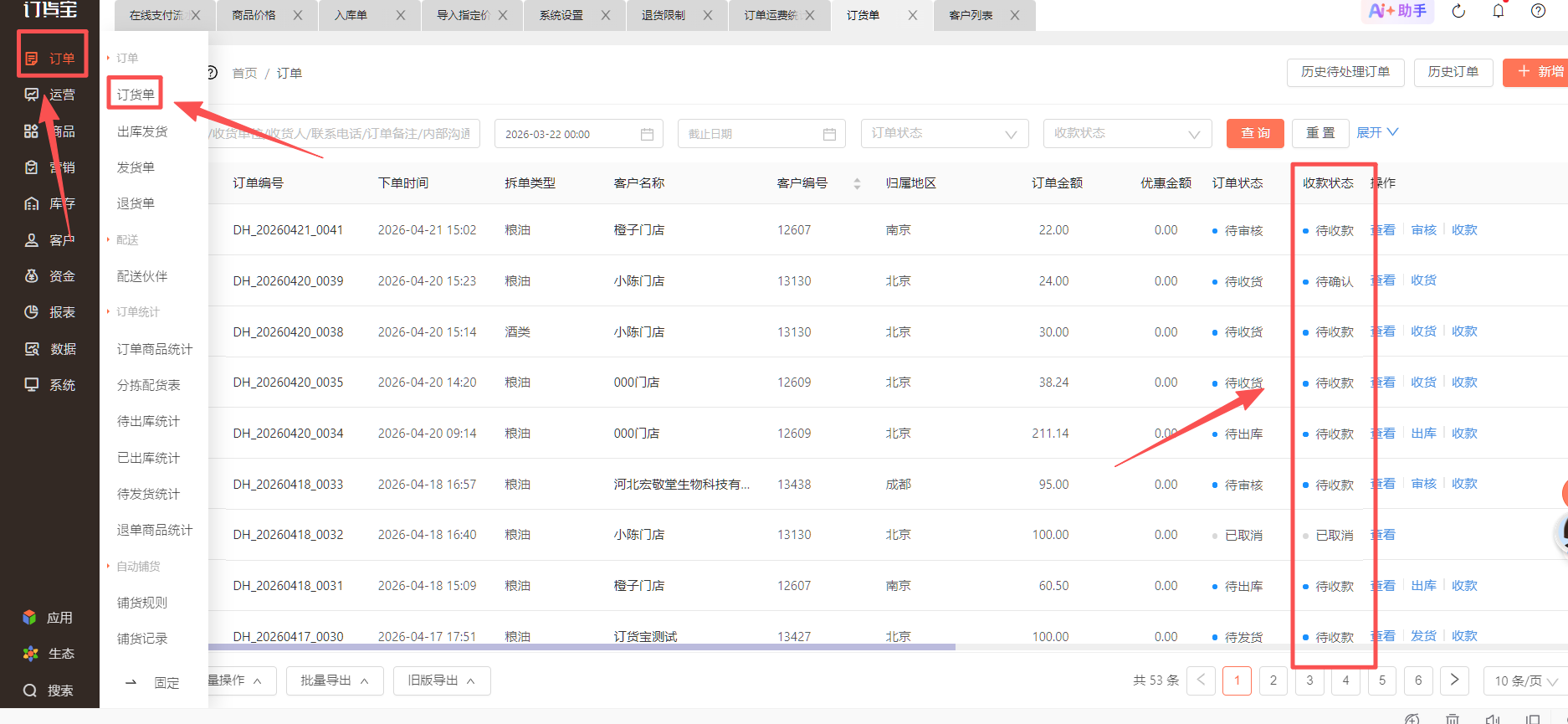1568x724 pixels.
Task: Click the 重置 reset button
Action: tap(1320, 133)
